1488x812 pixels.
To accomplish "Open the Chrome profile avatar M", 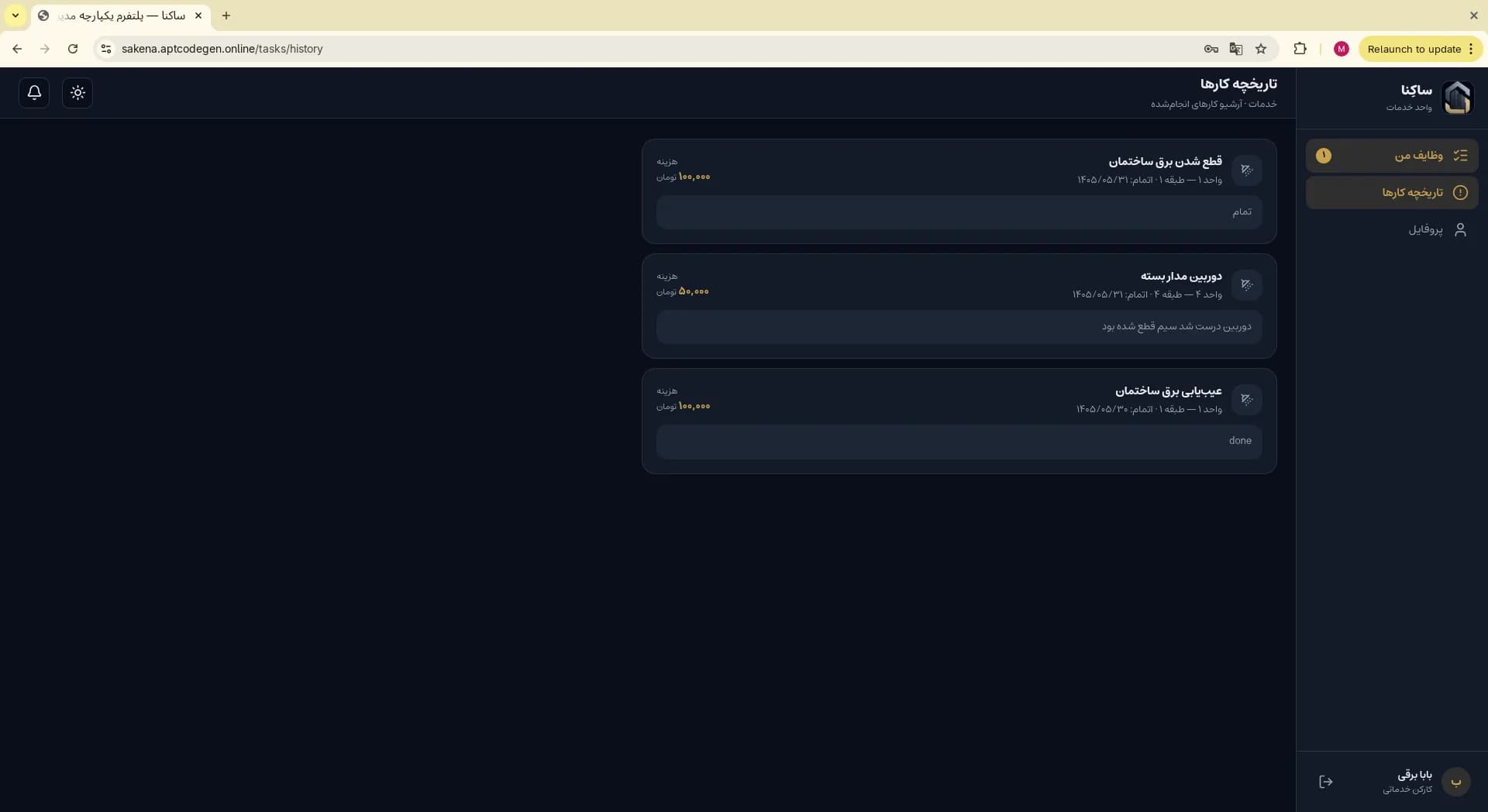I will 1342,49.
